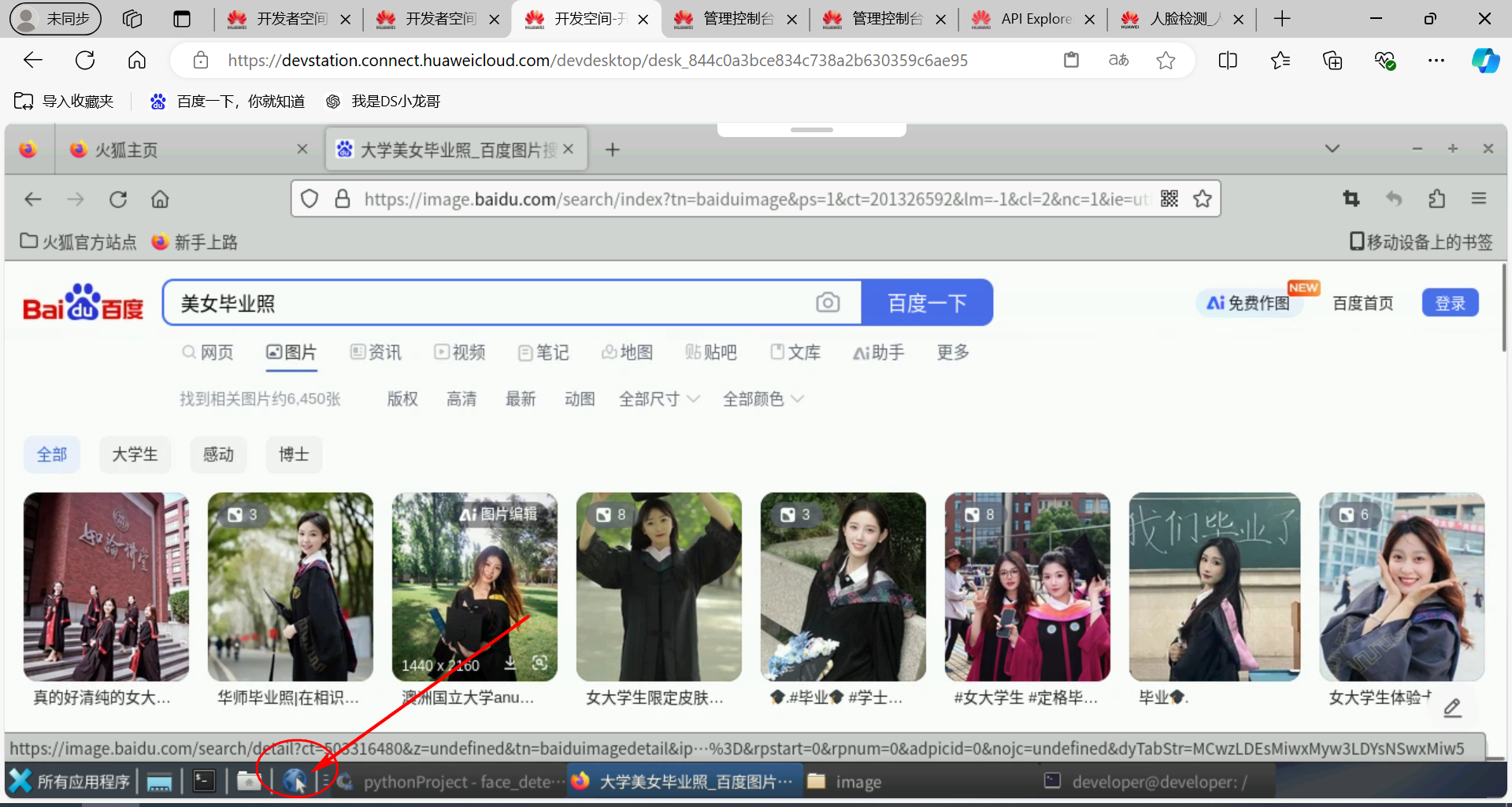
Task: Open the Firefox hamburger menu
Action: 1479,199
